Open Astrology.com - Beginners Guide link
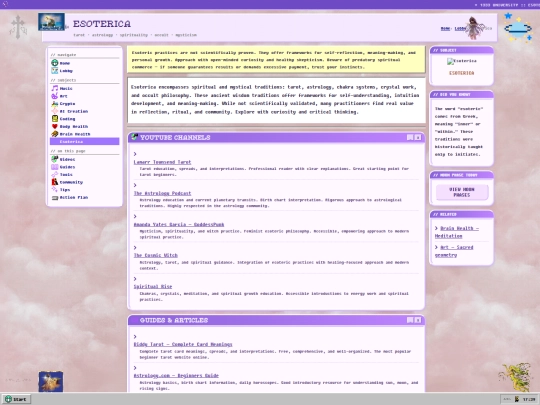 point(176,375)
